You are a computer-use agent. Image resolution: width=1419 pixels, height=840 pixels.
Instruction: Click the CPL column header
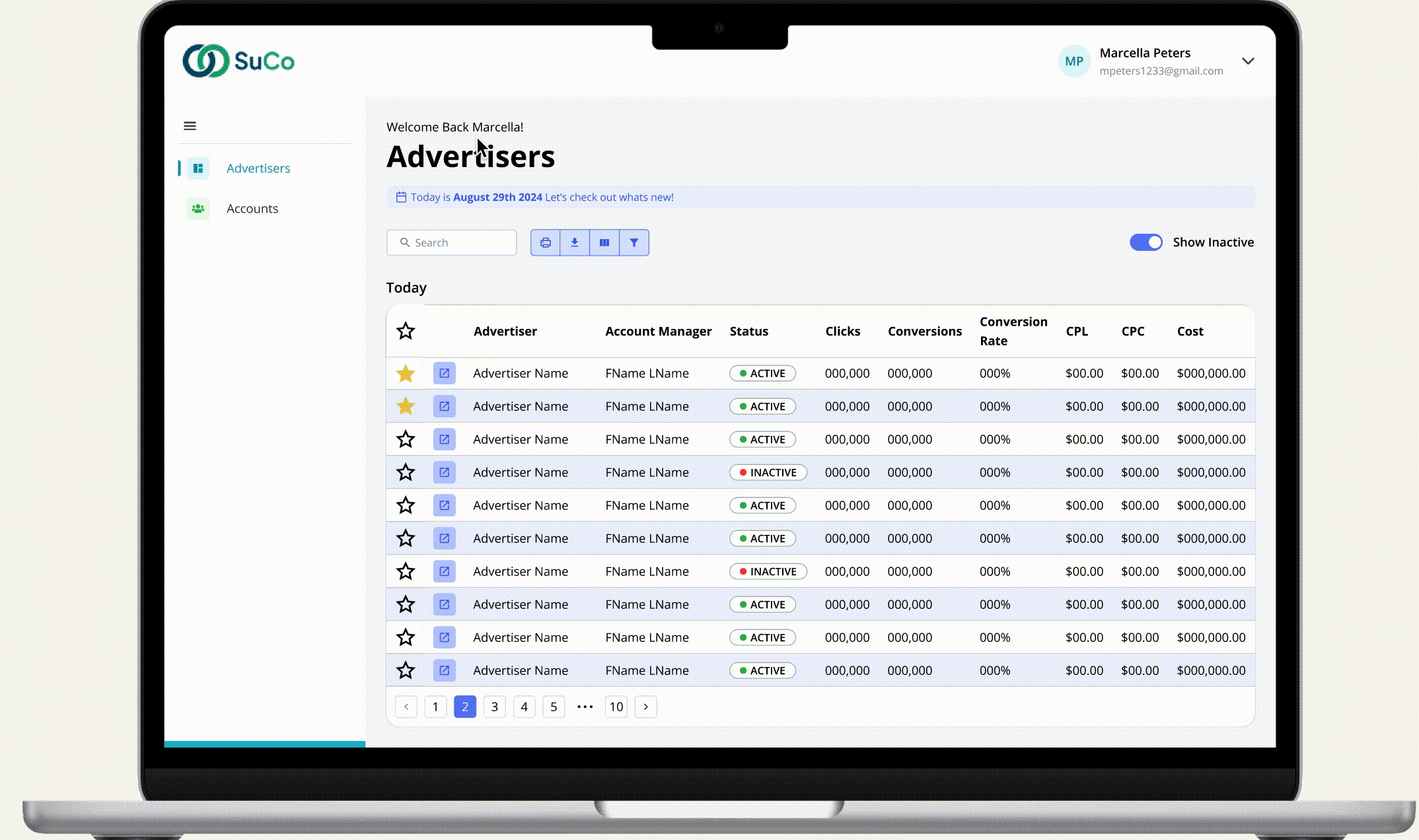coord(1077,331)
